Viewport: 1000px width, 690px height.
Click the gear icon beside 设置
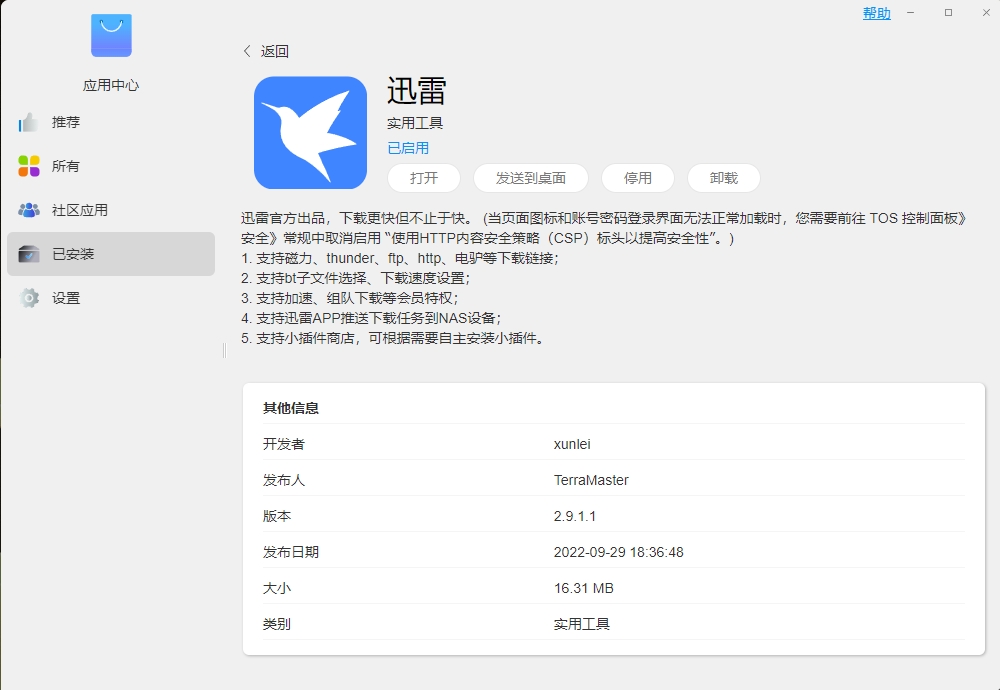29,298
